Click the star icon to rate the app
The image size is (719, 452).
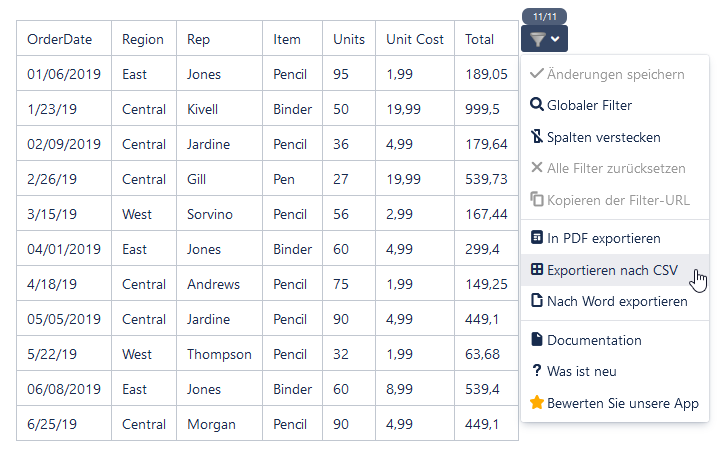tap(536, 402)
